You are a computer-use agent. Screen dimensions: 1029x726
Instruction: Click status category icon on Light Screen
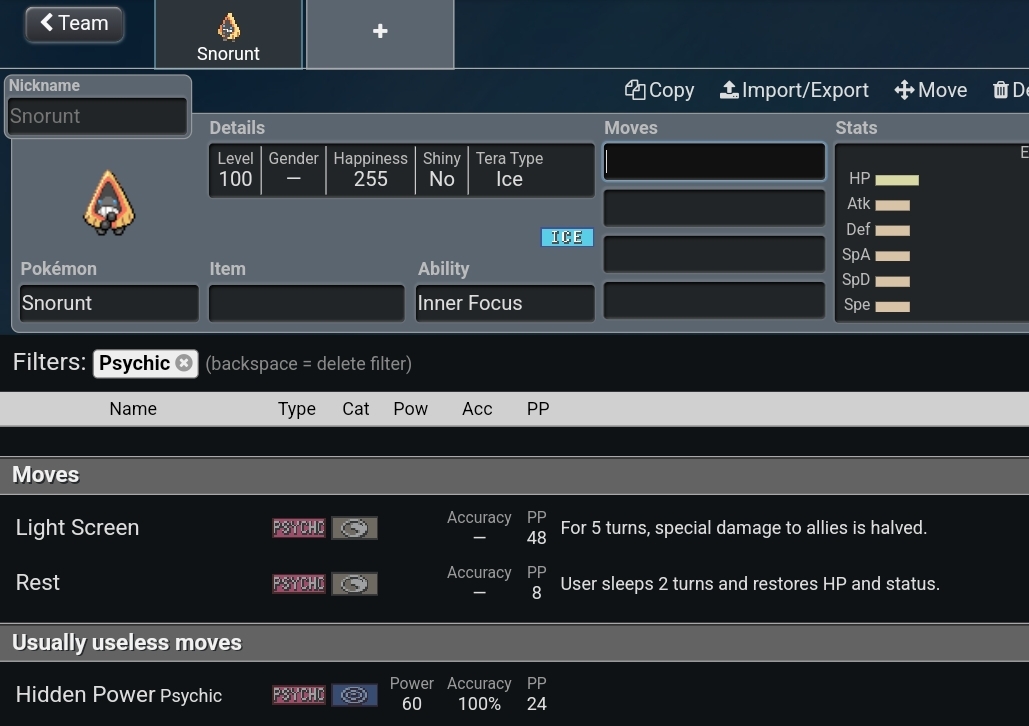354,528
